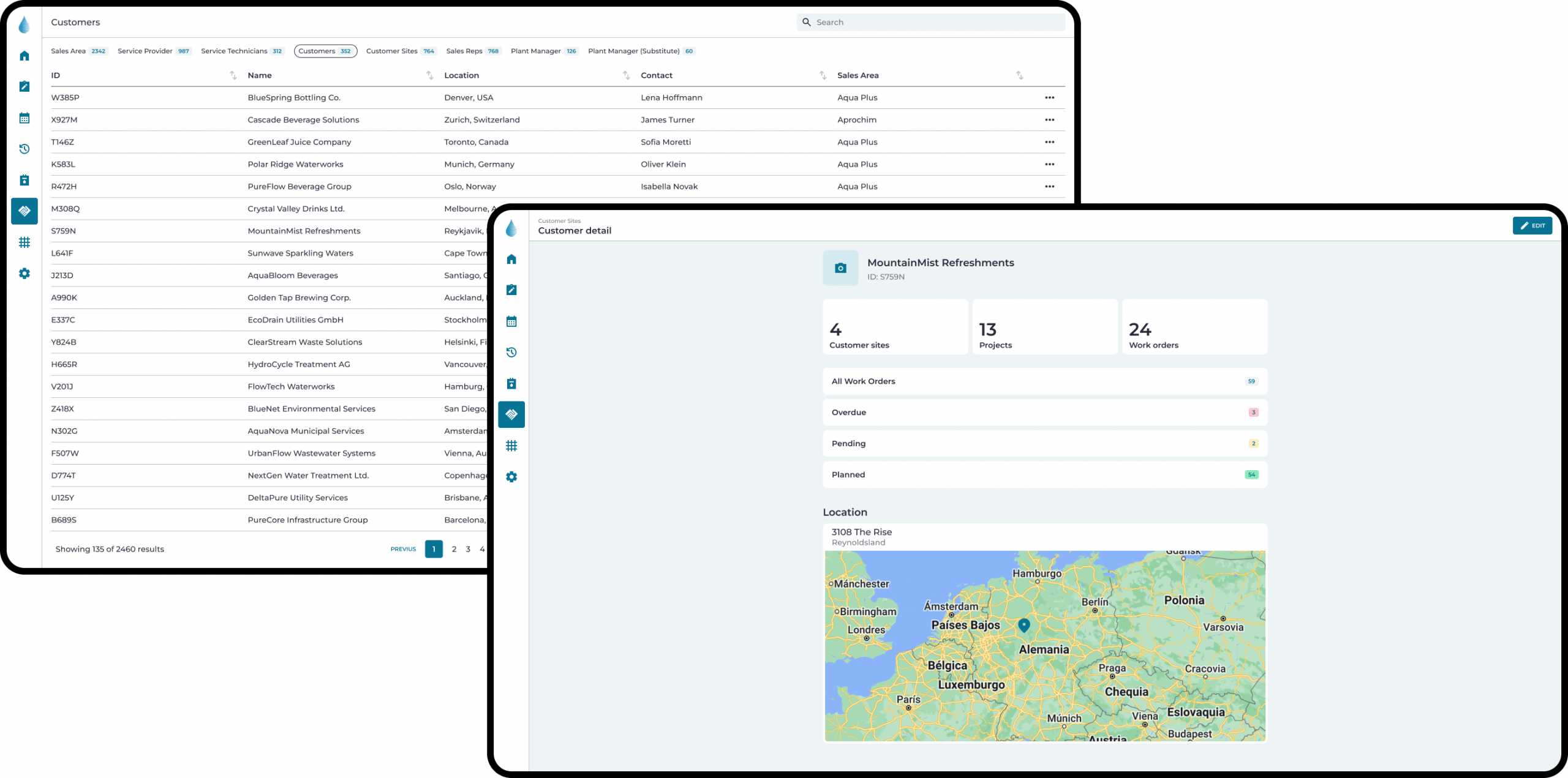
Task: Open the All Work Orders row
Action: click(x=1044, y=381)
